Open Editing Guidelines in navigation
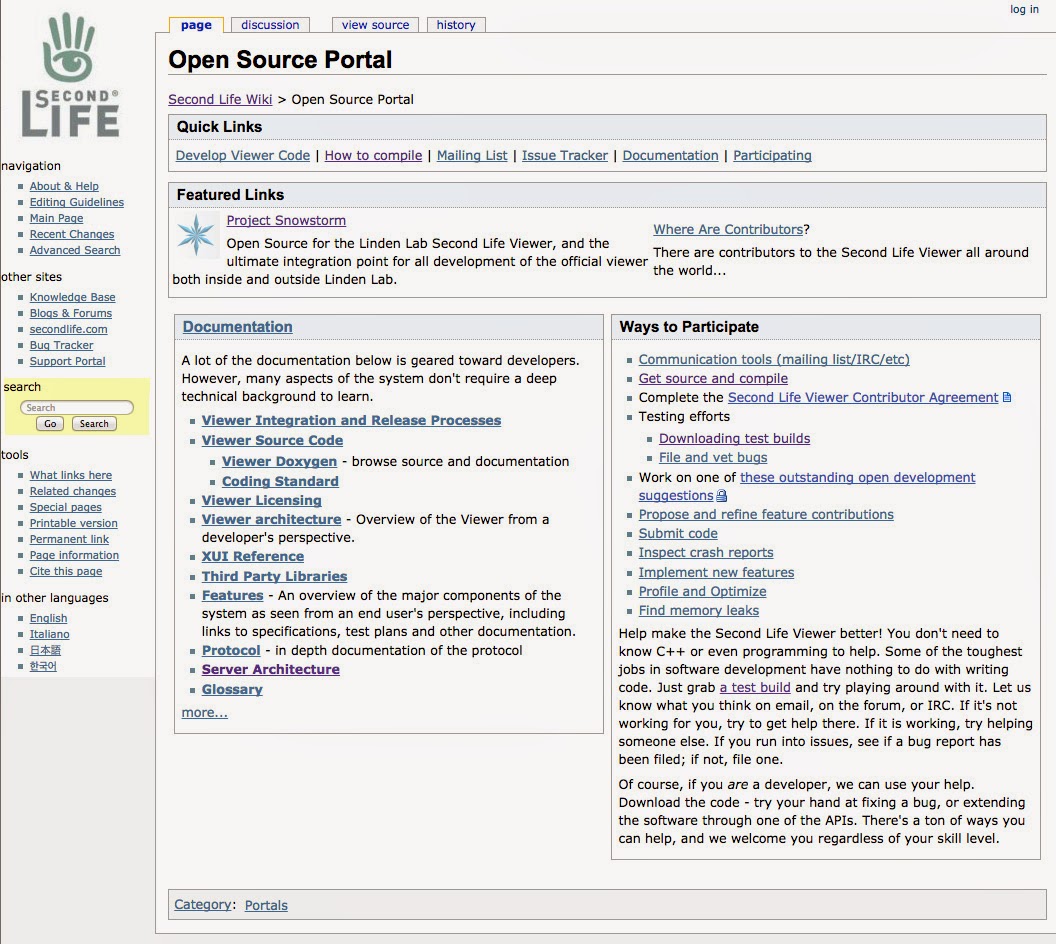Viewport: 1056px width, 944px height. (x=77, y=203)
